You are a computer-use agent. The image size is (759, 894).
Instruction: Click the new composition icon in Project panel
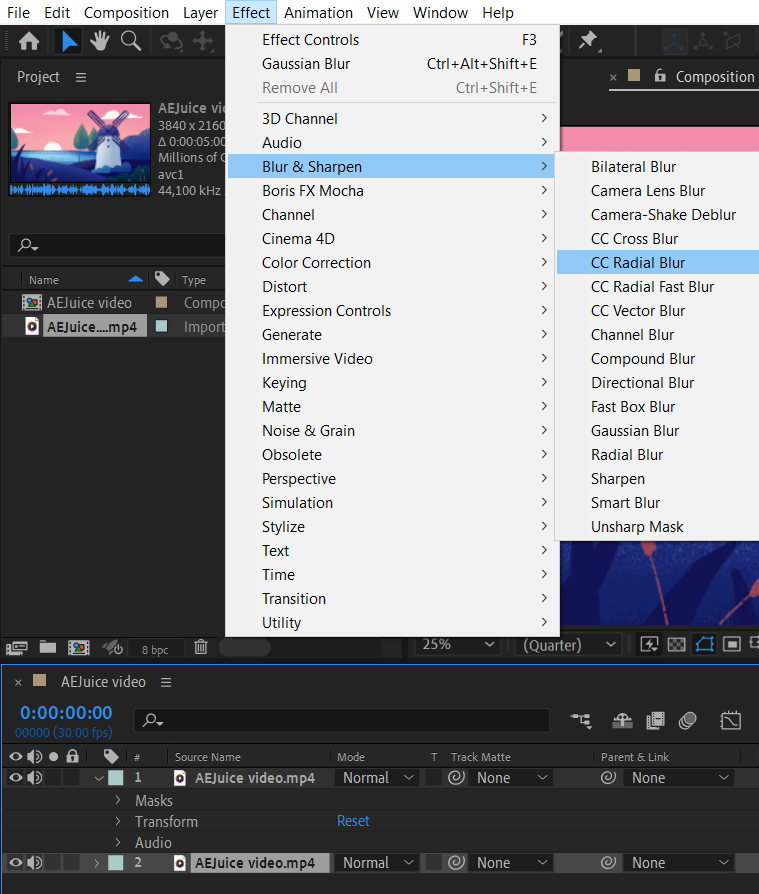tap(78, 647)
